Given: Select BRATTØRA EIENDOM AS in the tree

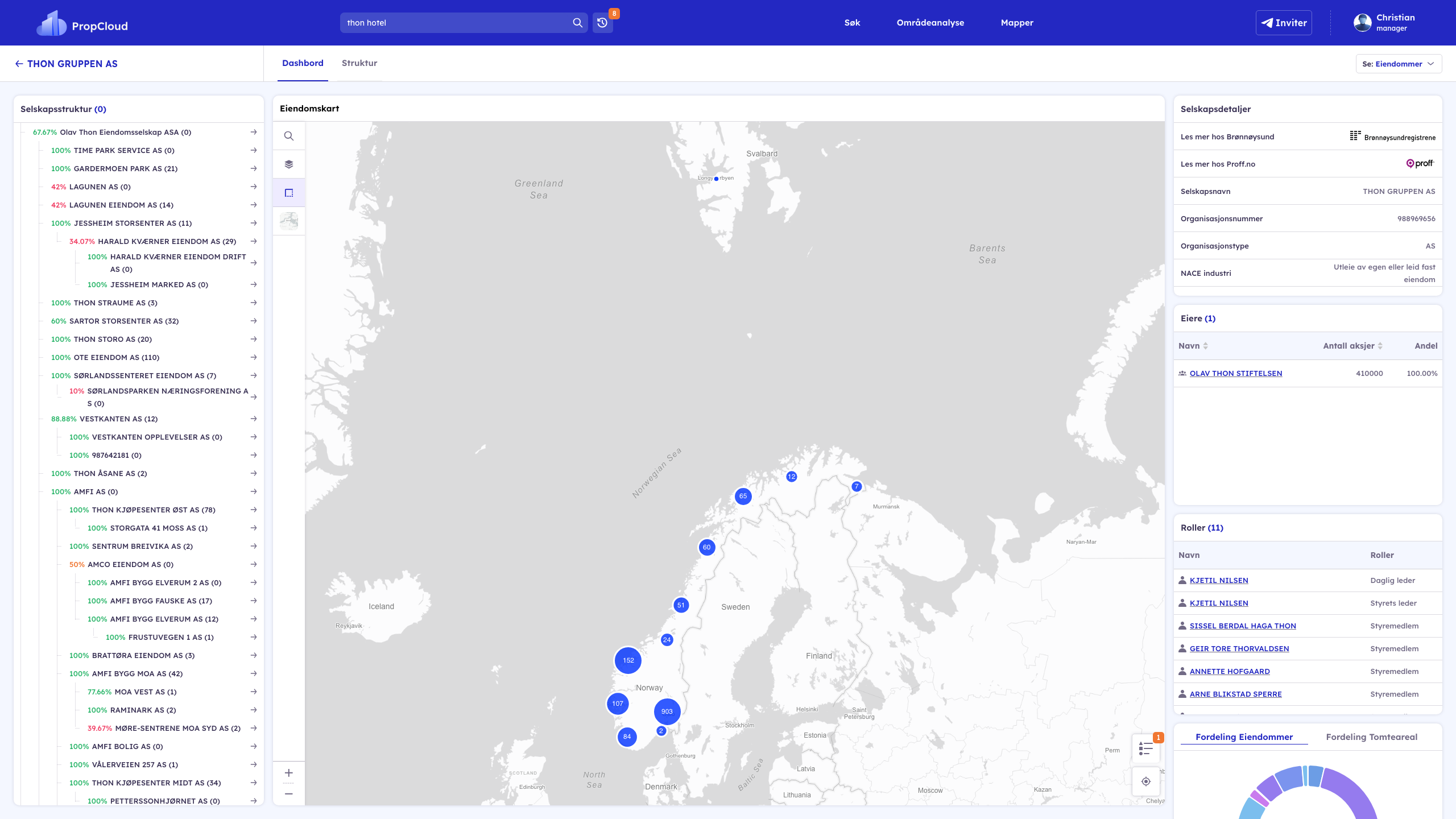Looking at the screenshot, I should [143, 655].
